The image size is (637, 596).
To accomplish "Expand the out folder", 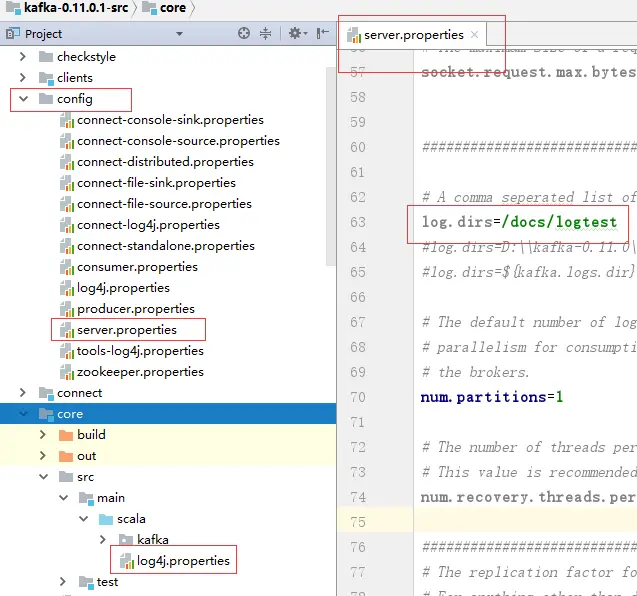I will click(x=43, y=456).
